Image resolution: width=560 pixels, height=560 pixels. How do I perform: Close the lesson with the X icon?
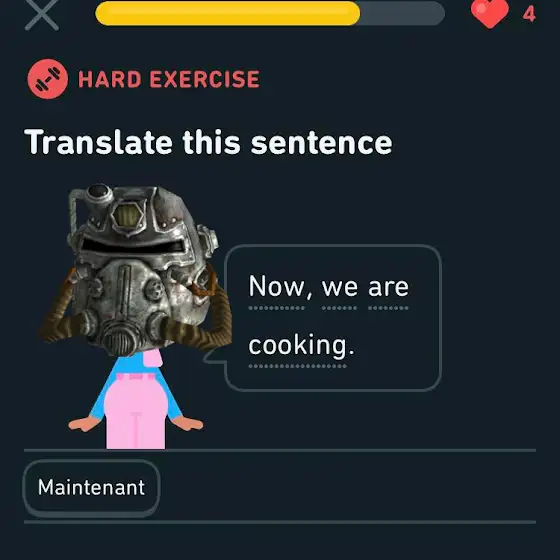[42, 14]
